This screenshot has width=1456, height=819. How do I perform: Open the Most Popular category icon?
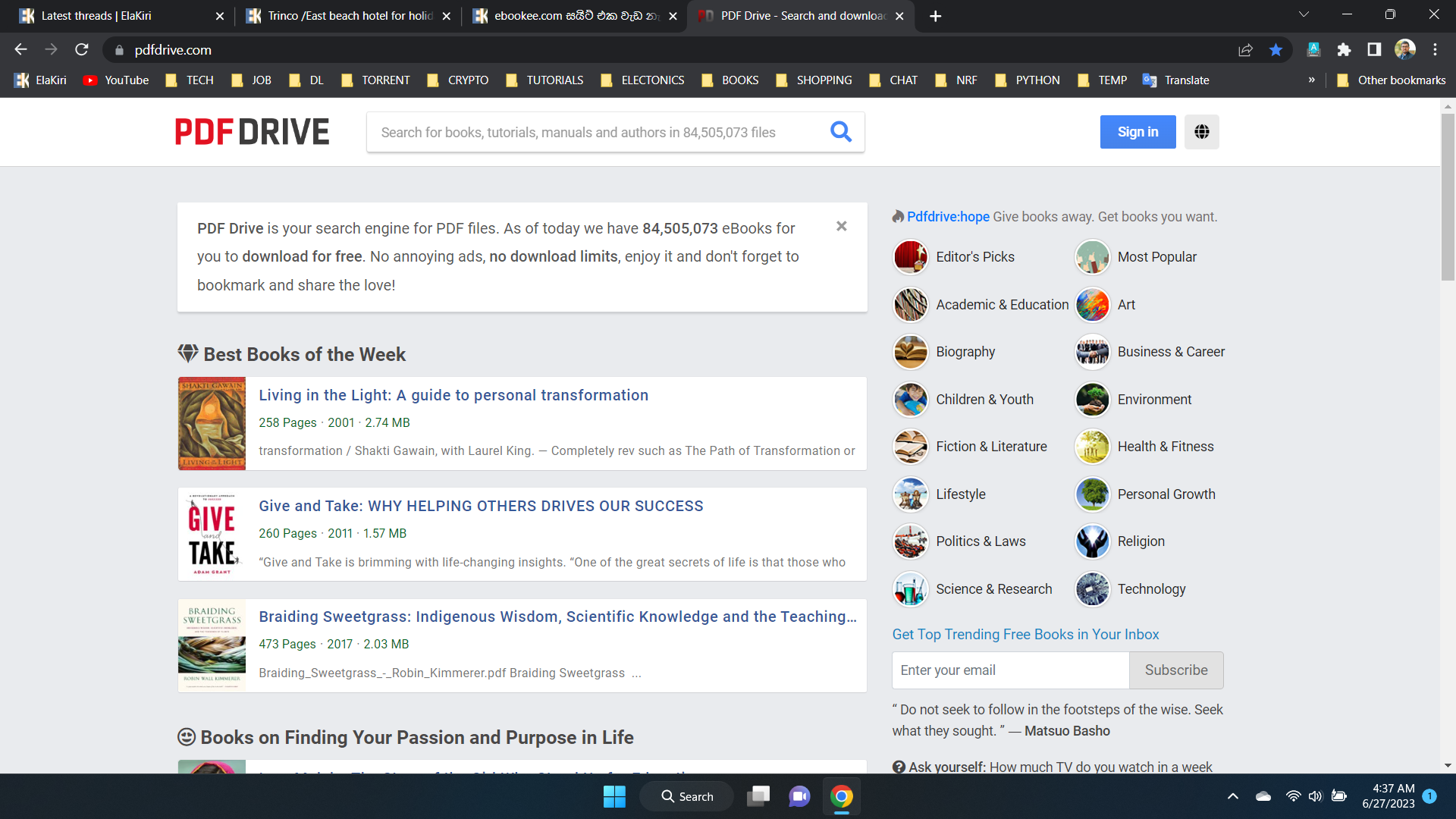point(1092,257)
